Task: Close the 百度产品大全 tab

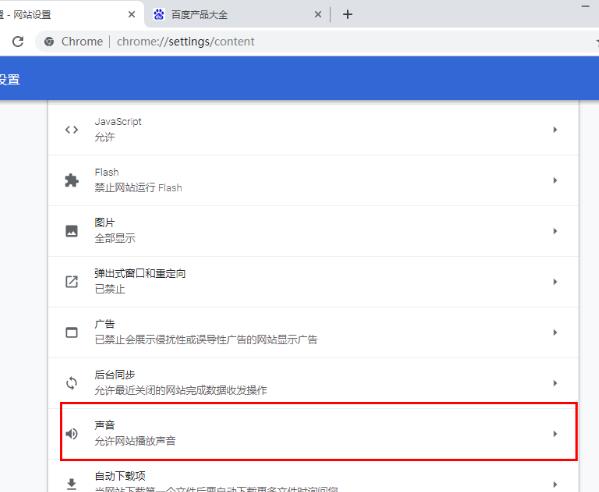Action: click(318, 15)
